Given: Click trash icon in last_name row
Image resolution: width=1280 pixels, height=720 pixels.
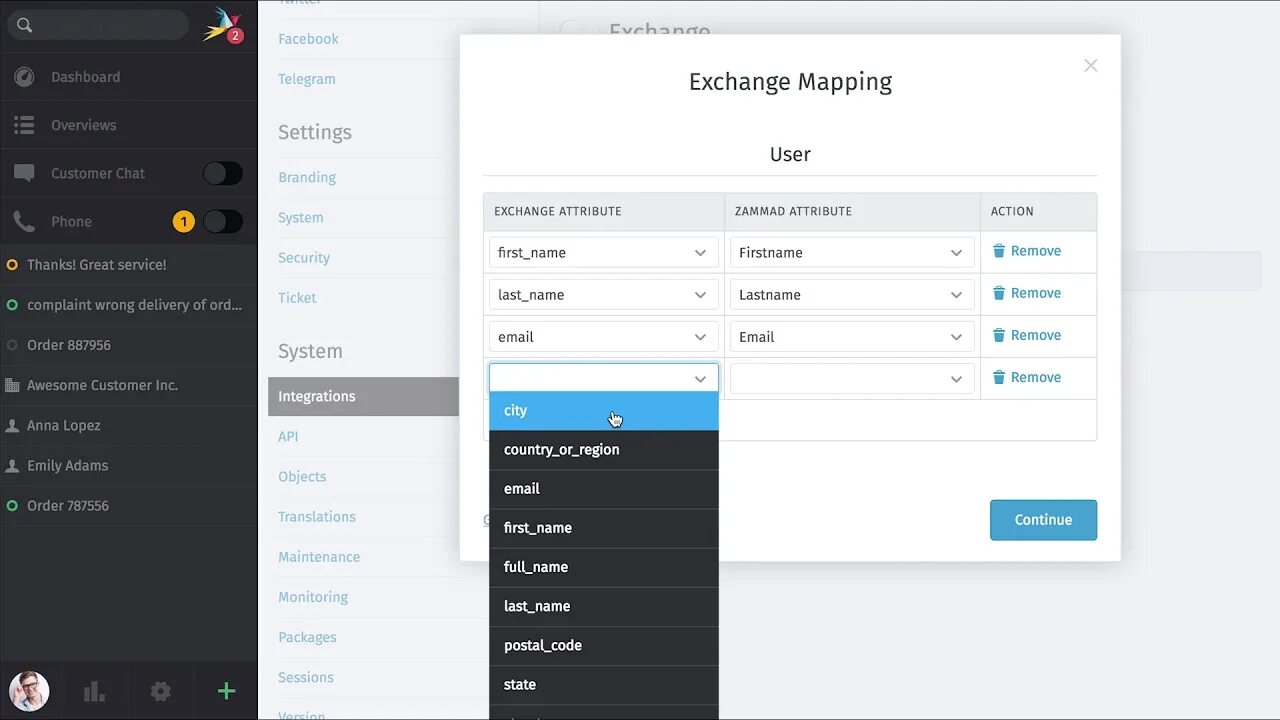Looking at the screenshot, I should 999,293.
